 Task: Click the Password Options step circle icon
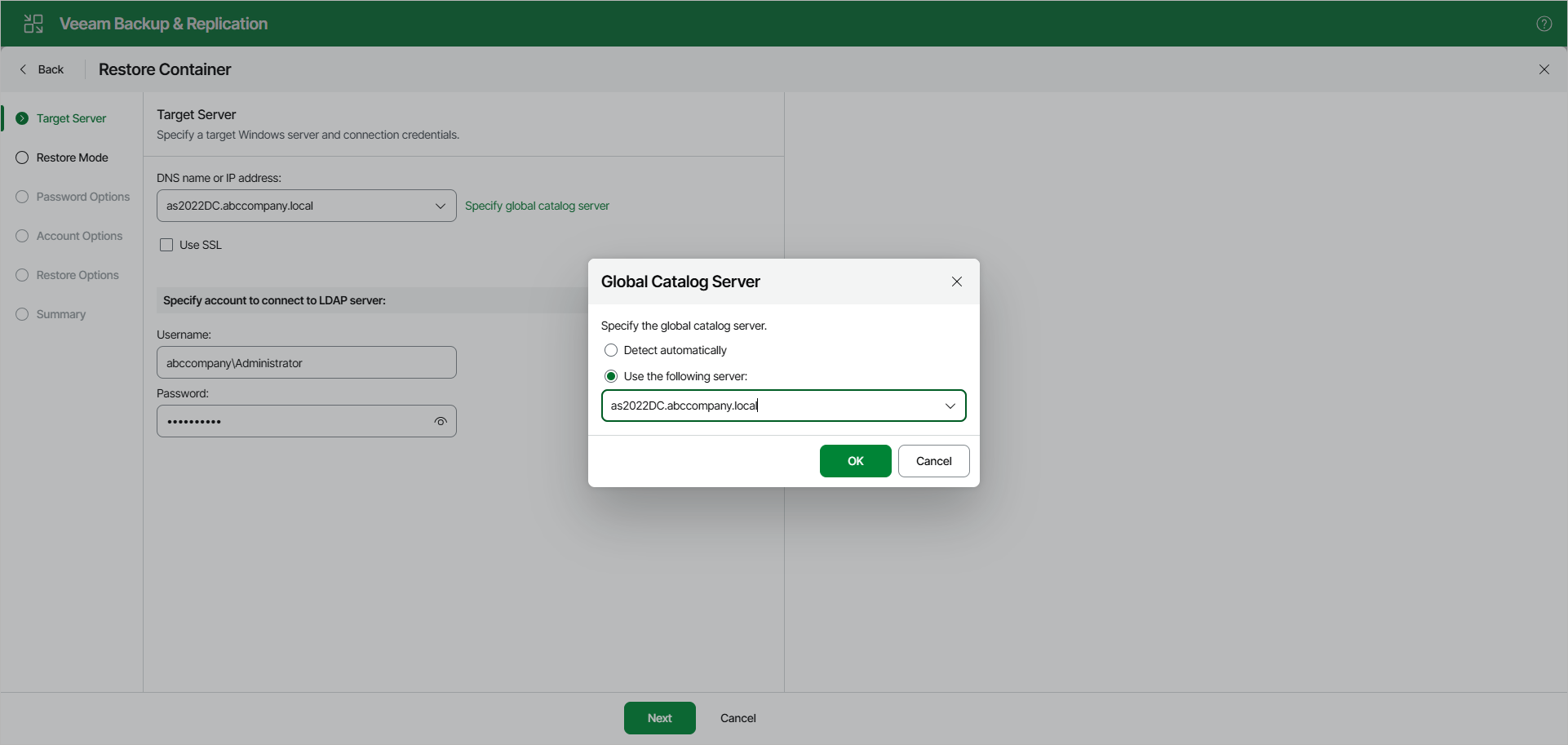click(22, 197)
